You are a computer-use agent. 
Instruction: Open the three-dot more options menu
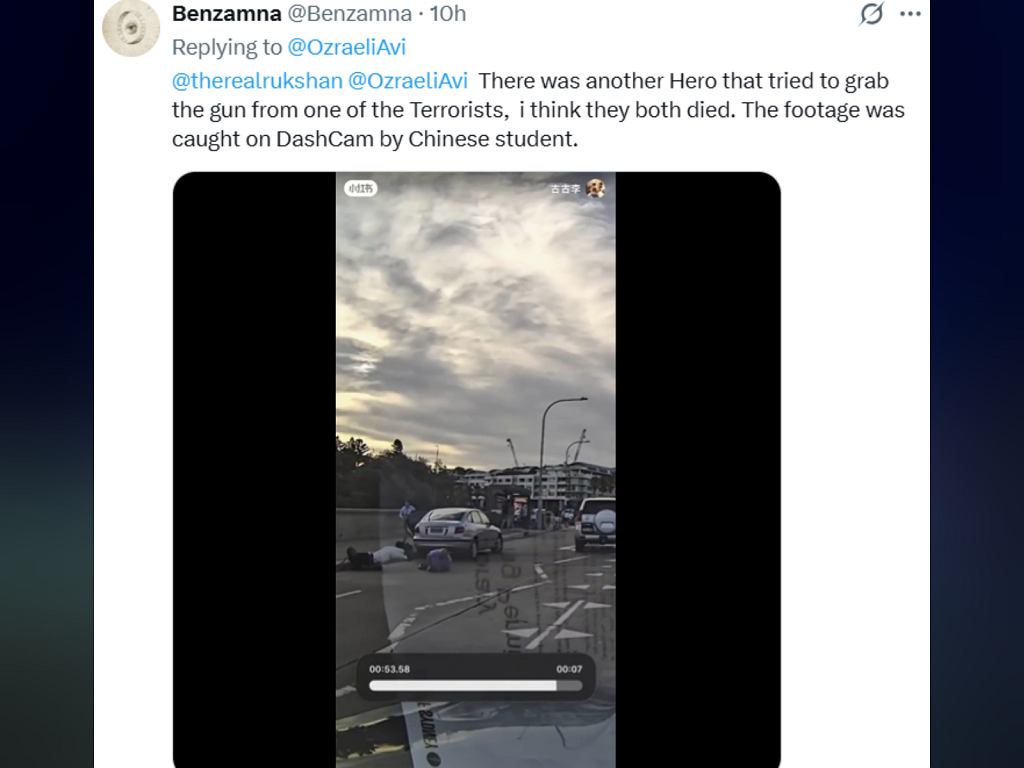point(910,13)
